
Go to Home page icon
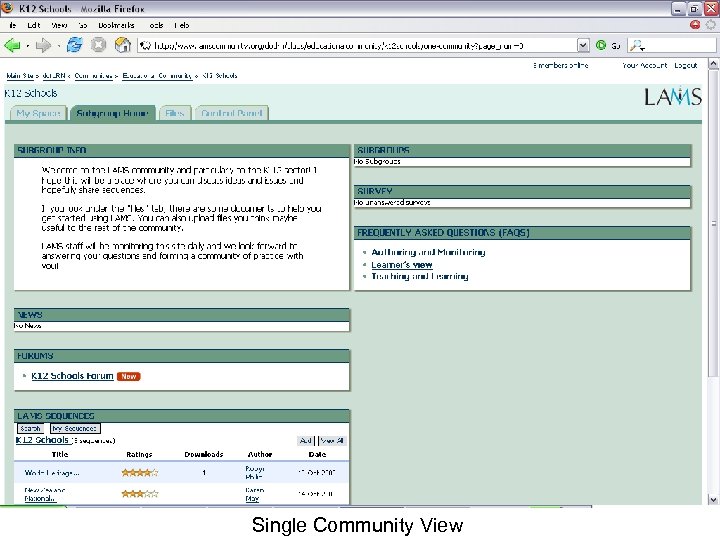122,45
